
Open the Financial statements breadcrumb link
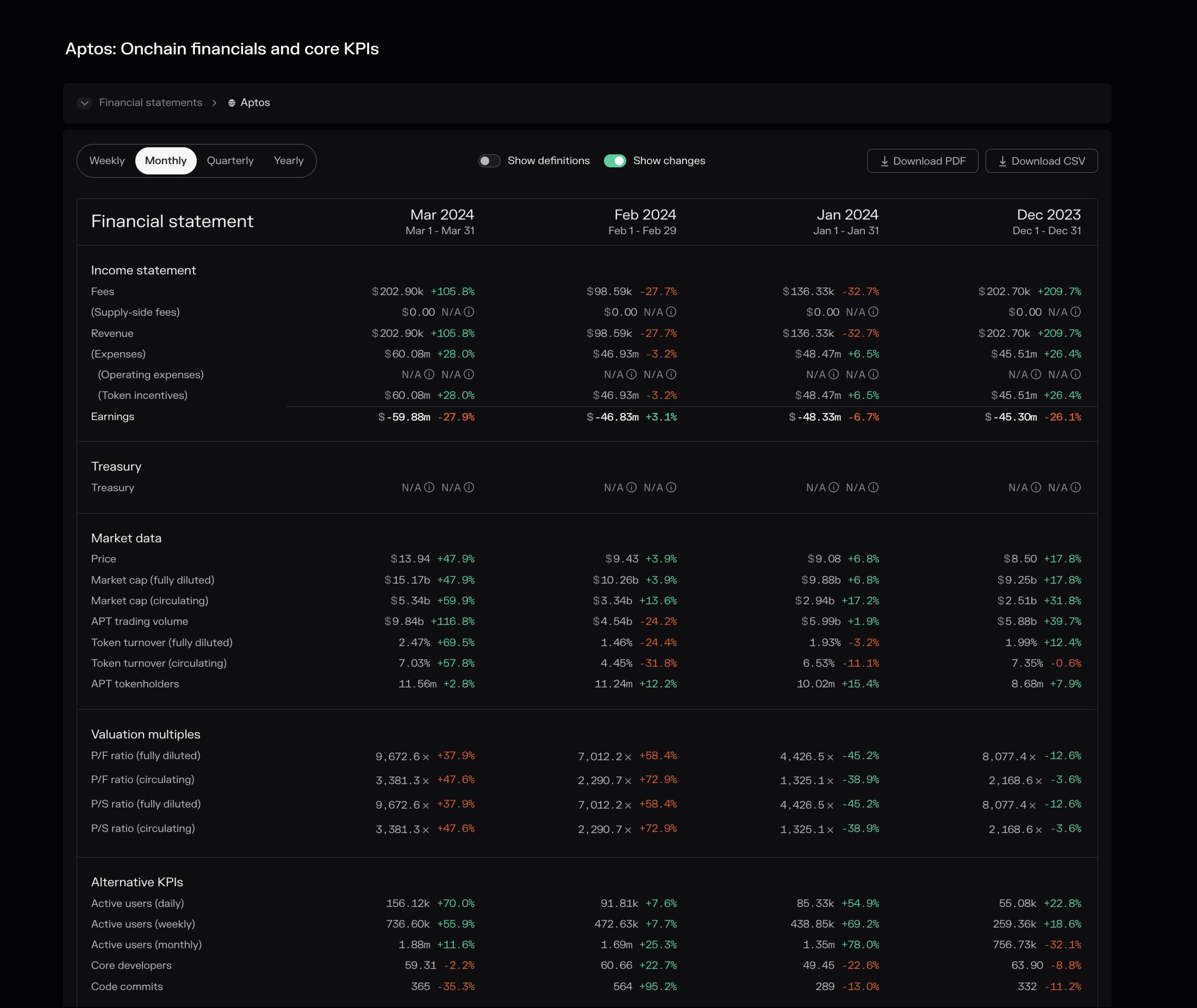click(150, 103)
